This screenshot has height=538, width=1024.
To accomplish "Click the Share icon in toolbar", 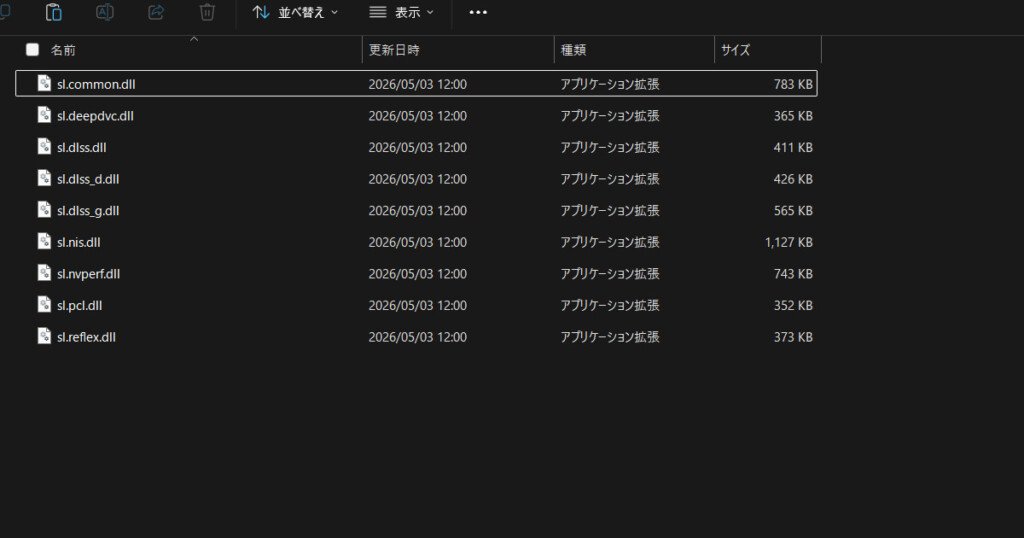I will coord(156,12).
